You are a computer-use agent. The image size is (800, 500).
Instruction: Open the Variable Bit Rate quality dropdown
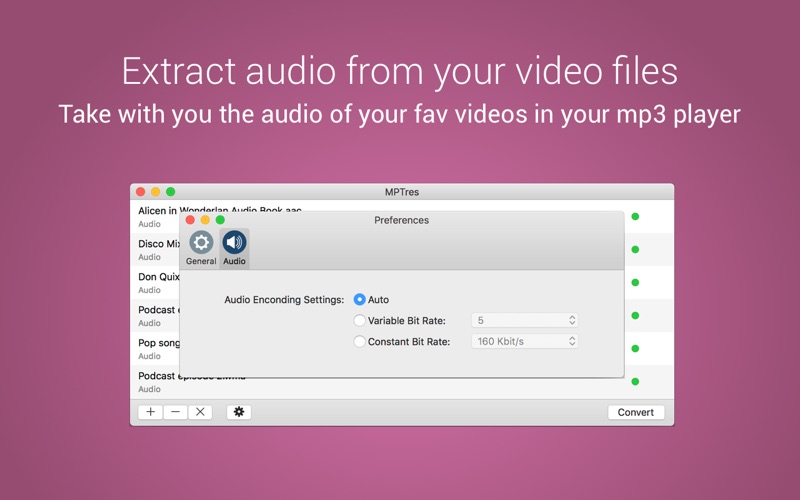pos(524,320)
